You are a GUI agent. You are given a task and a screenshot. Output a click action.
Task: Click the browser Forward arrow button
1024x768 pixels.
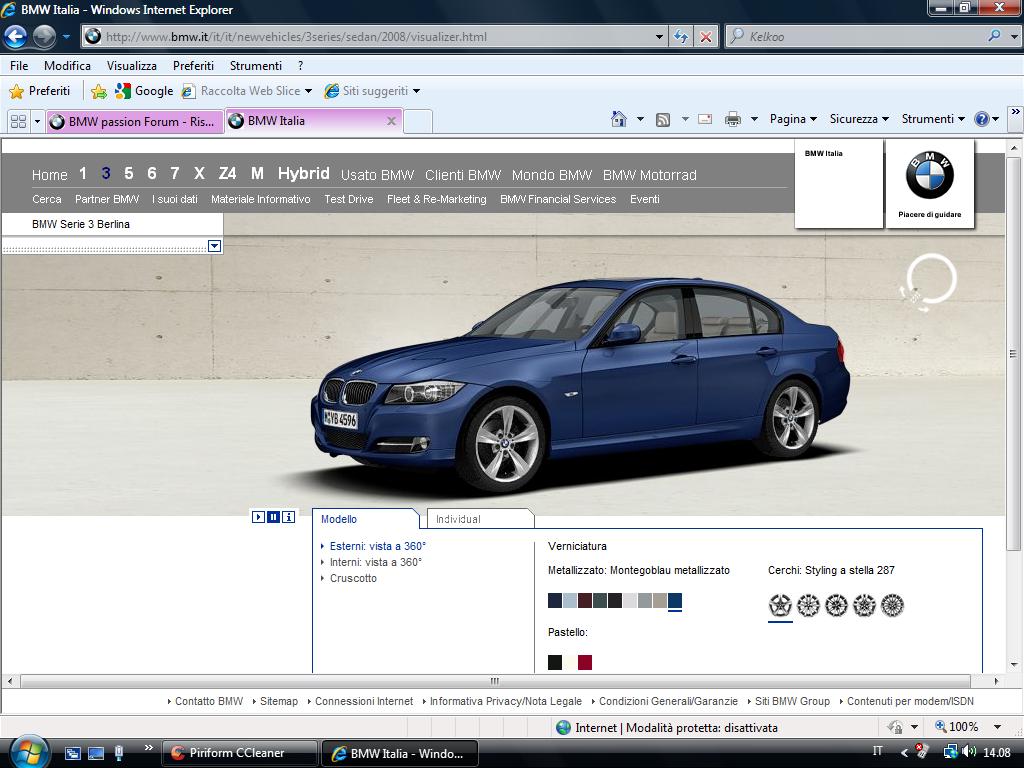44,37
